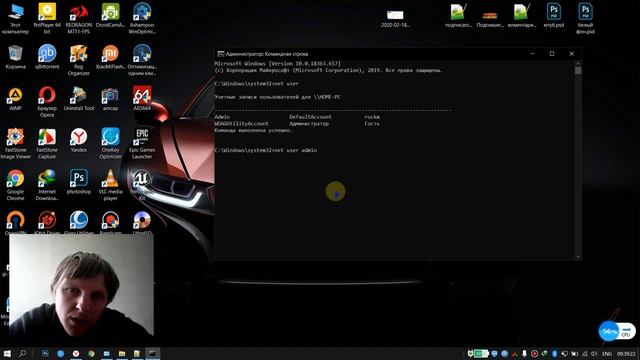Click the qBittorrent desktop shortcut
The image size is (640, 360).
(47, 57)
